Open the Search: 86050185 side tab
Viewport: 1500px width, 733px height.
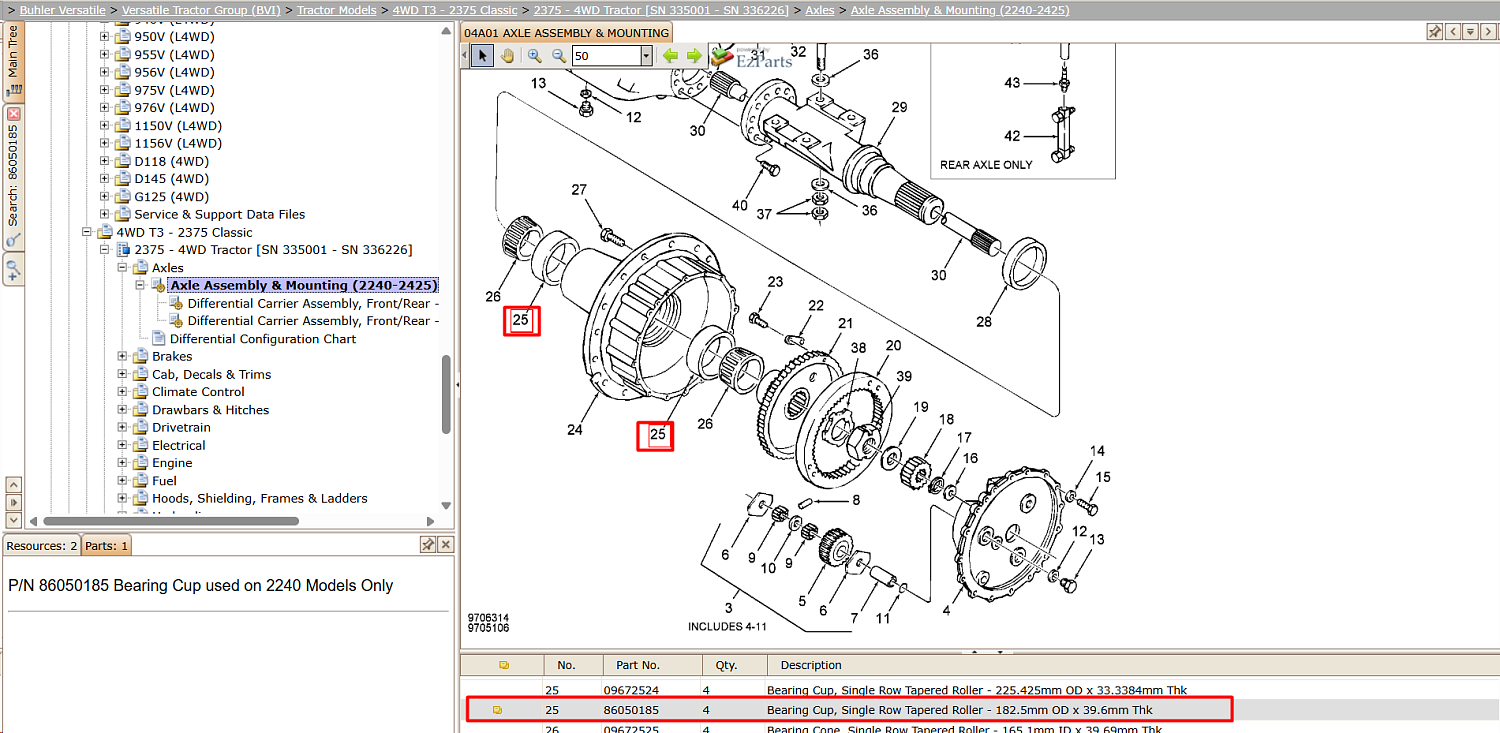pyautogui.click(x=13, y=177)
